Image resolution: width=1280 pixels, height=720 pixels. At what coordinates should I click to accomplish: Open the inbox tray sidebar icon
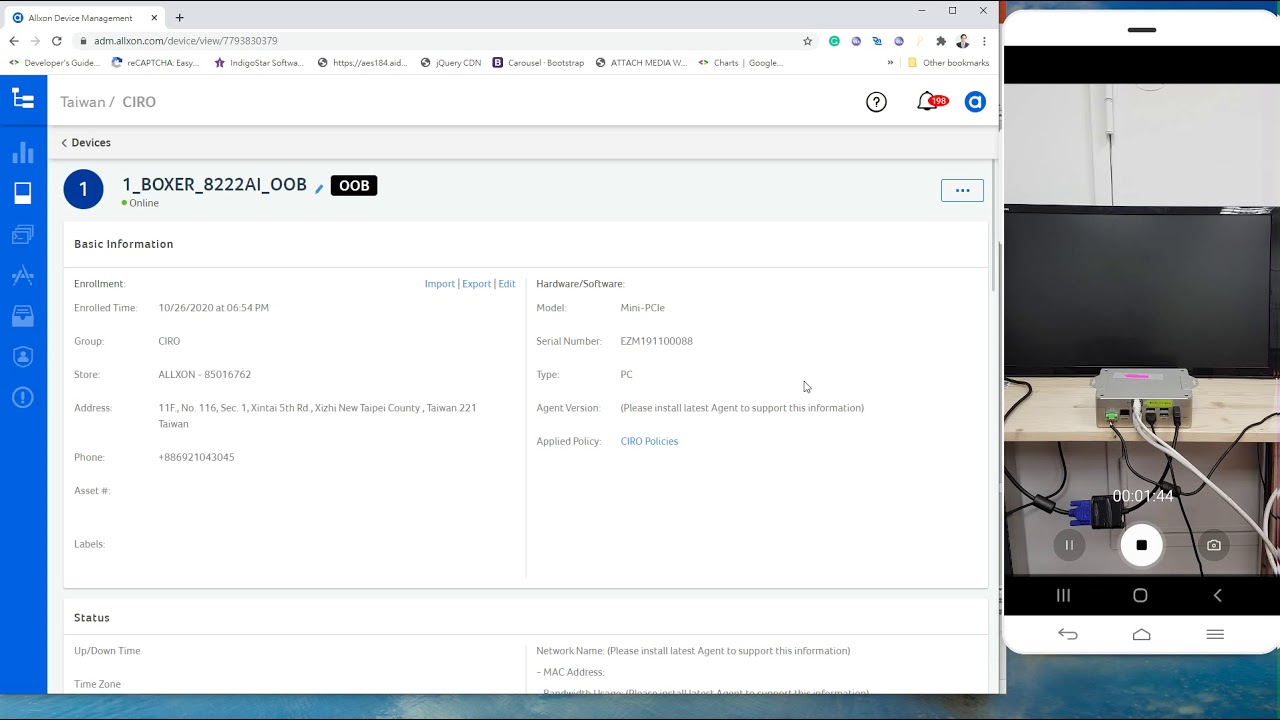tap(23, 316)
